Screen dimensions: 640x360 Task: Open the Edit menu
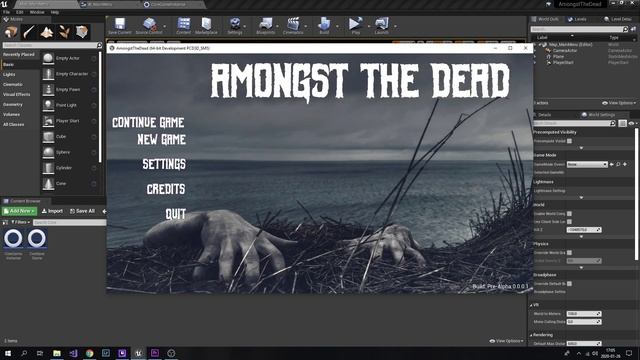(x=20, y=12)
